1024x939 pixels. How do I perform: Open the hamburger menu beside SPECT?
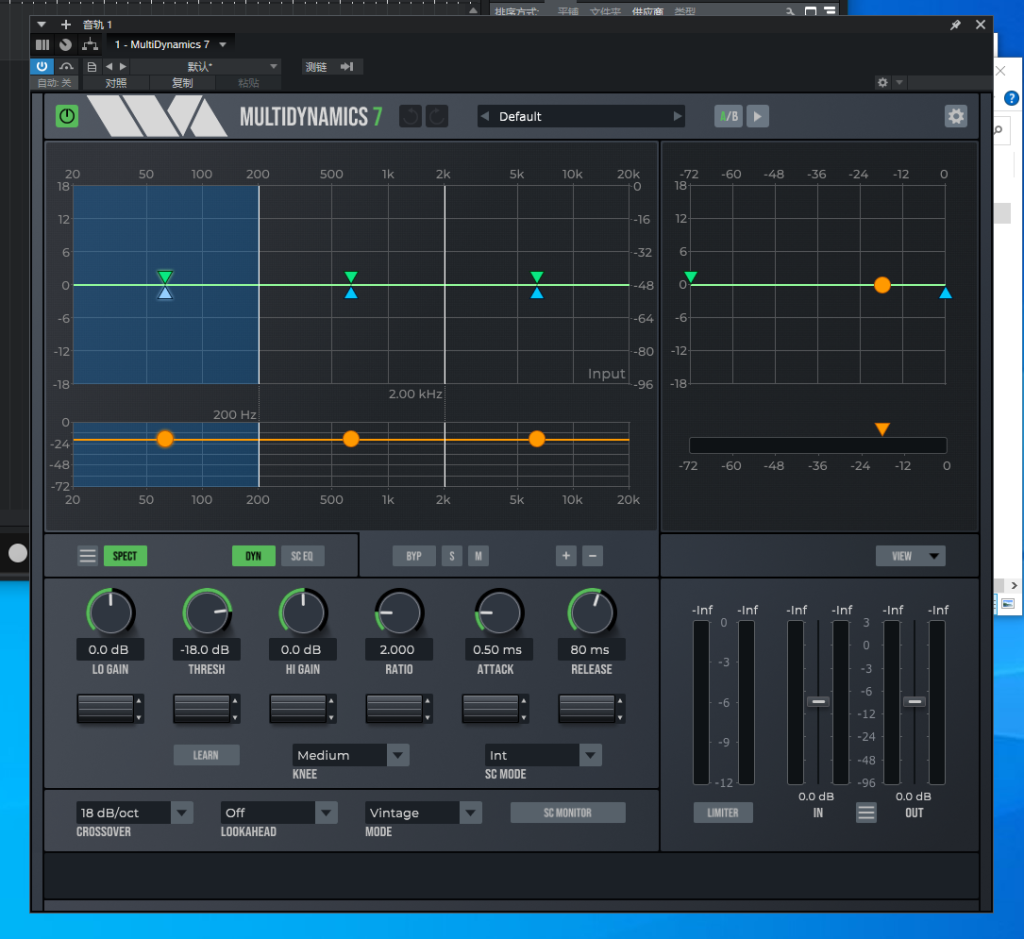tap(88, 556)
